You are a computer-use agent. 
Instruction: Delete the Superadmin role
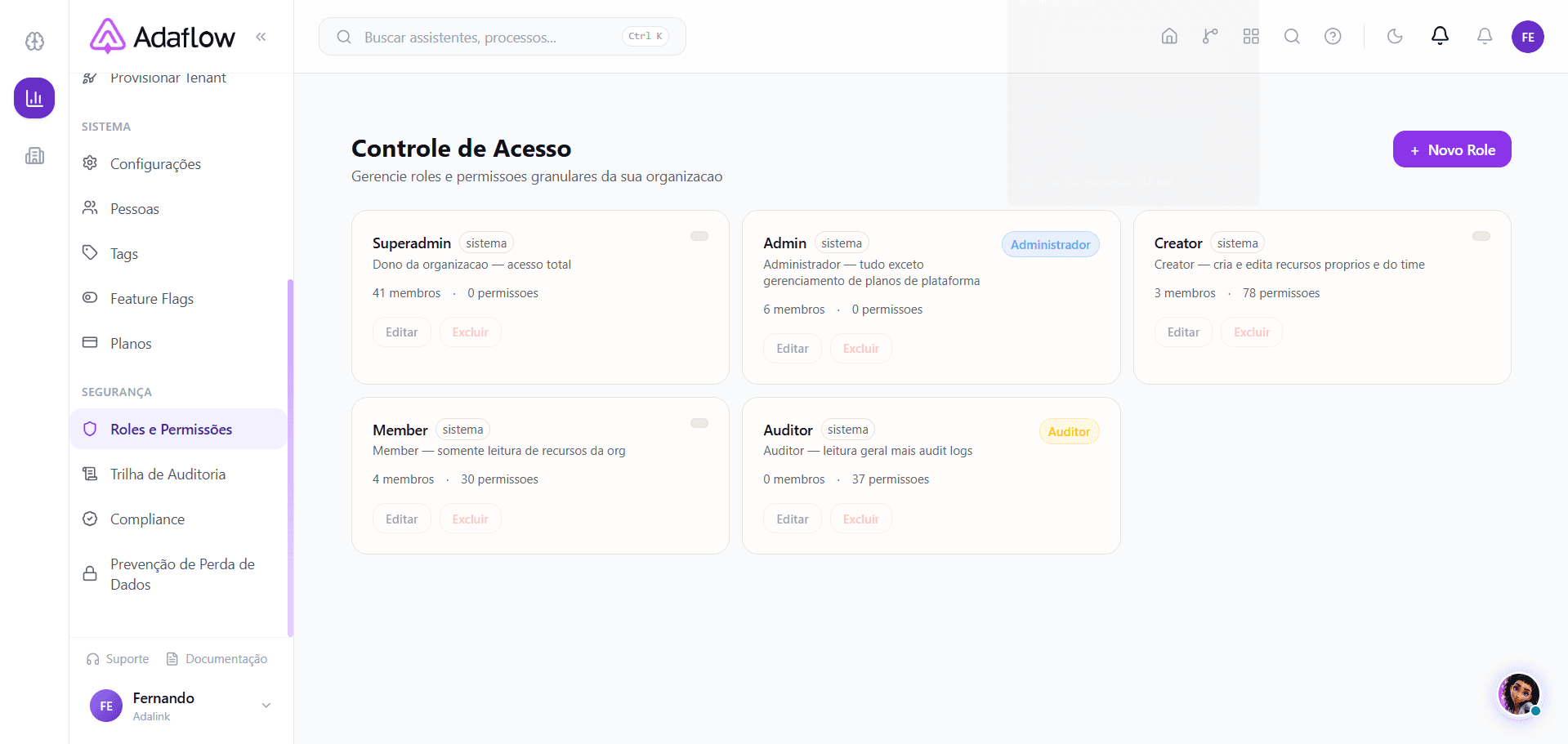pyautogui.click(x=470, y=332)
